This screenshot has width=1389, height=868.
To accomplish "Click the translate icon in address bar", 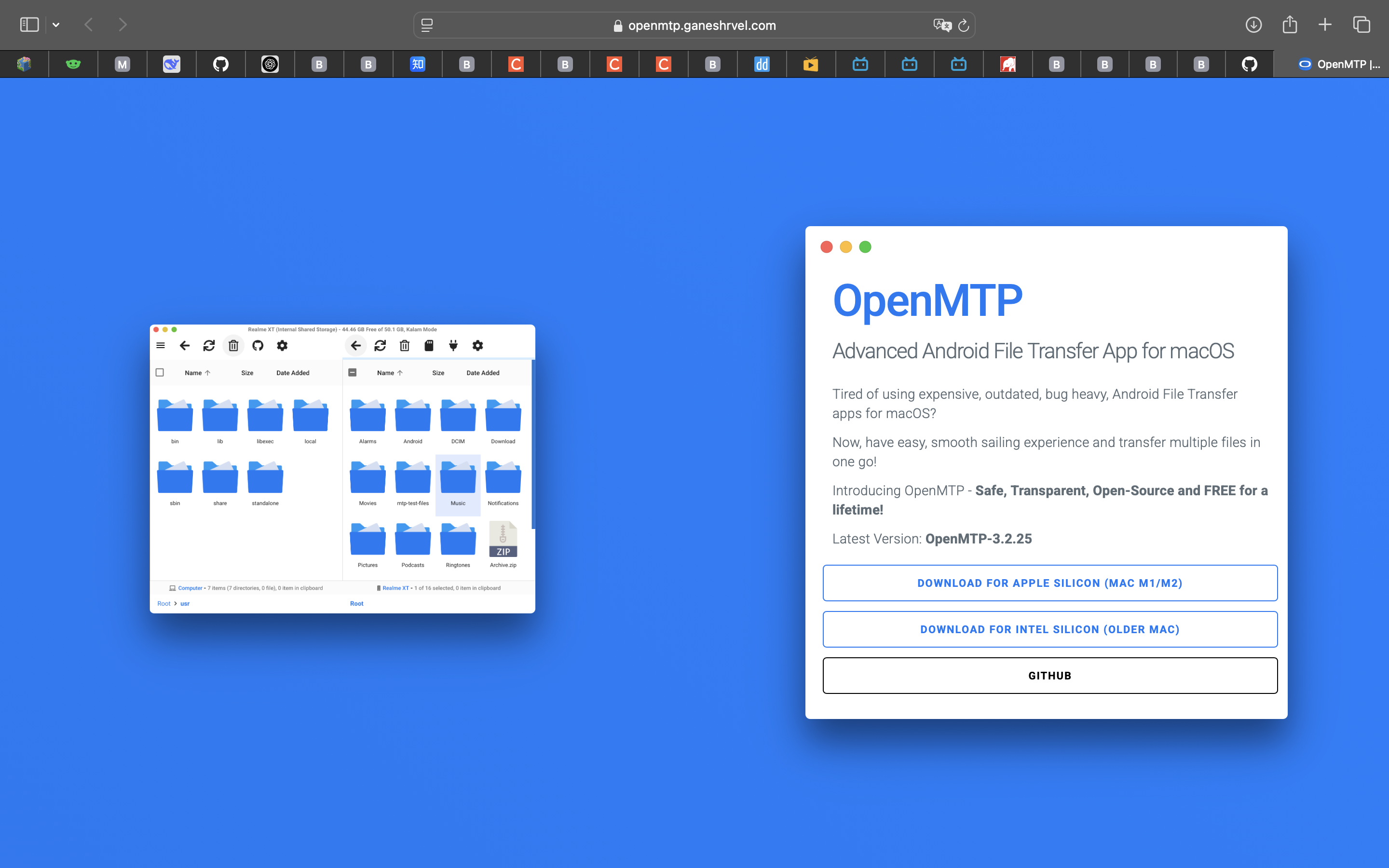I will coord(942,25).
